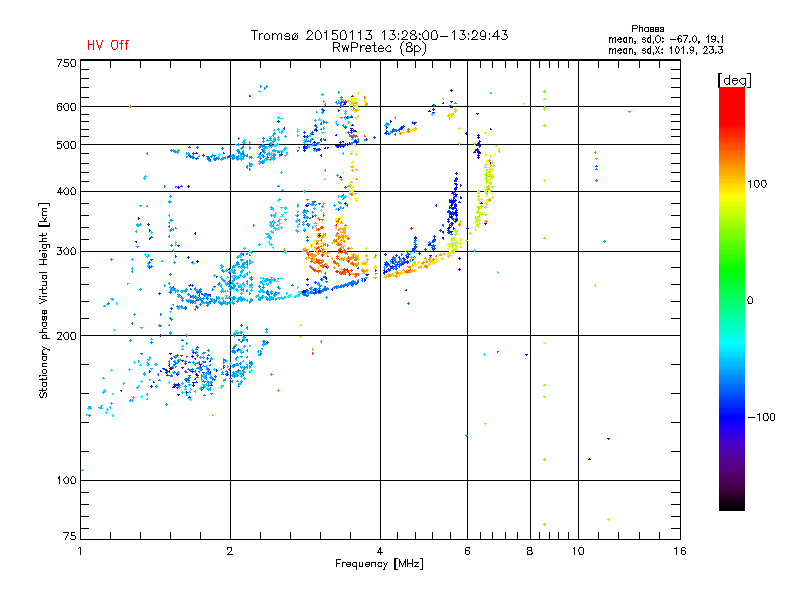The width and height of the screenshot is (800, 600).
Task: Click the 'Frequency [MHz]' axis title
Action: point(379,564)
